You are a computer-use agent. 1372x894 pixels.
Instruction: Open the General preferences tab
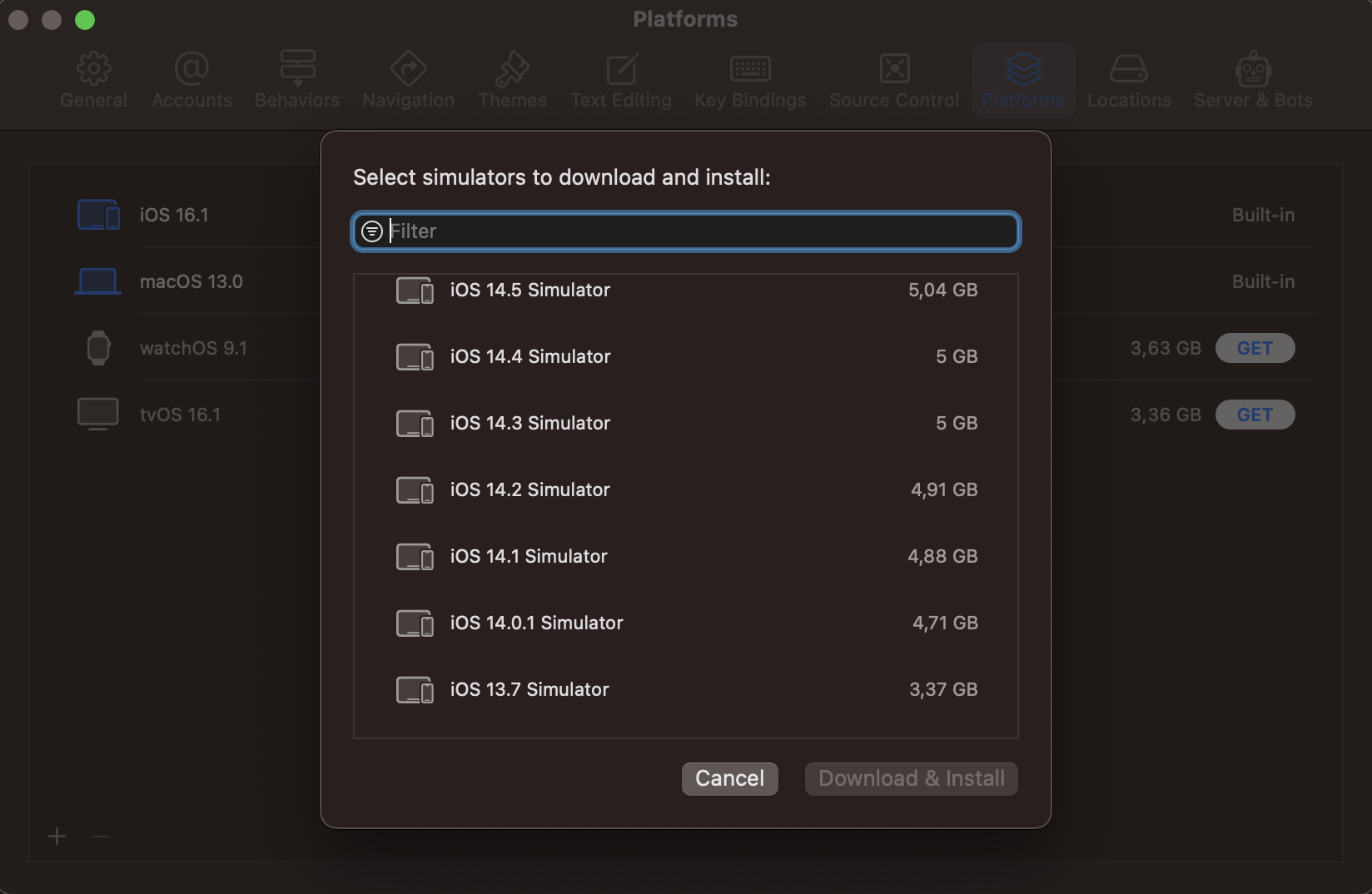click(x=93, y=81)
